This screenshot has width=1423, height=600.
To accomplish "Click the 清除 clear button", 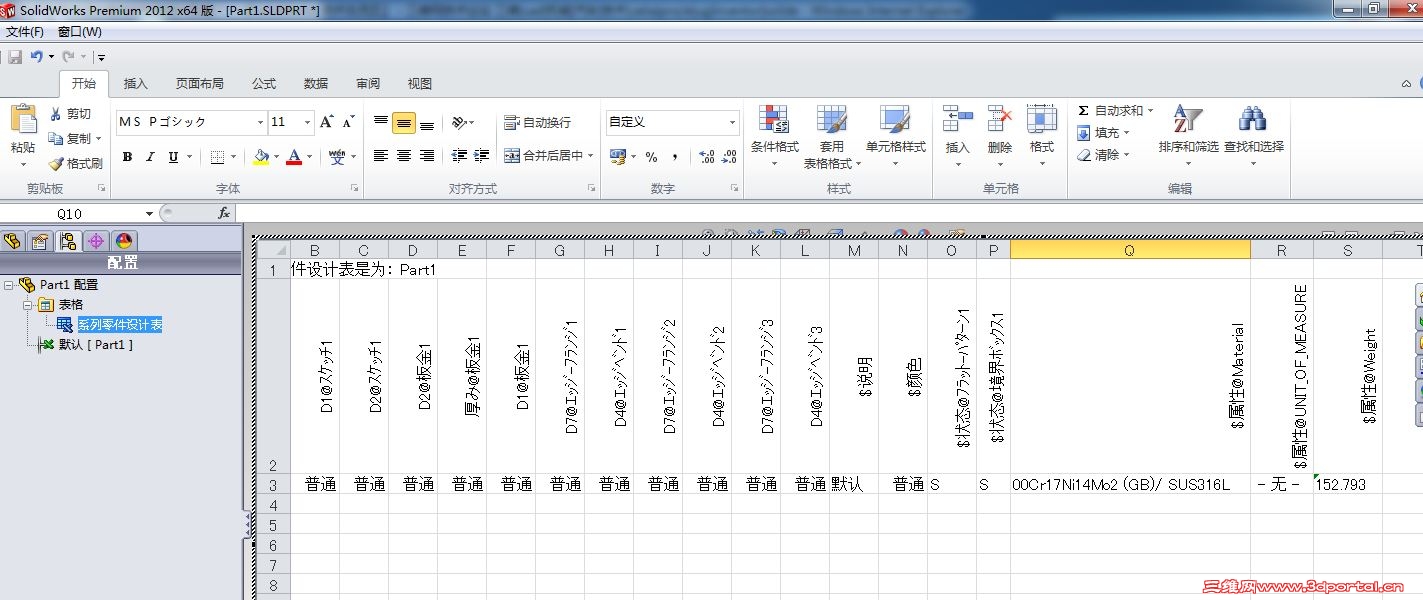I will coord(1104,155).
